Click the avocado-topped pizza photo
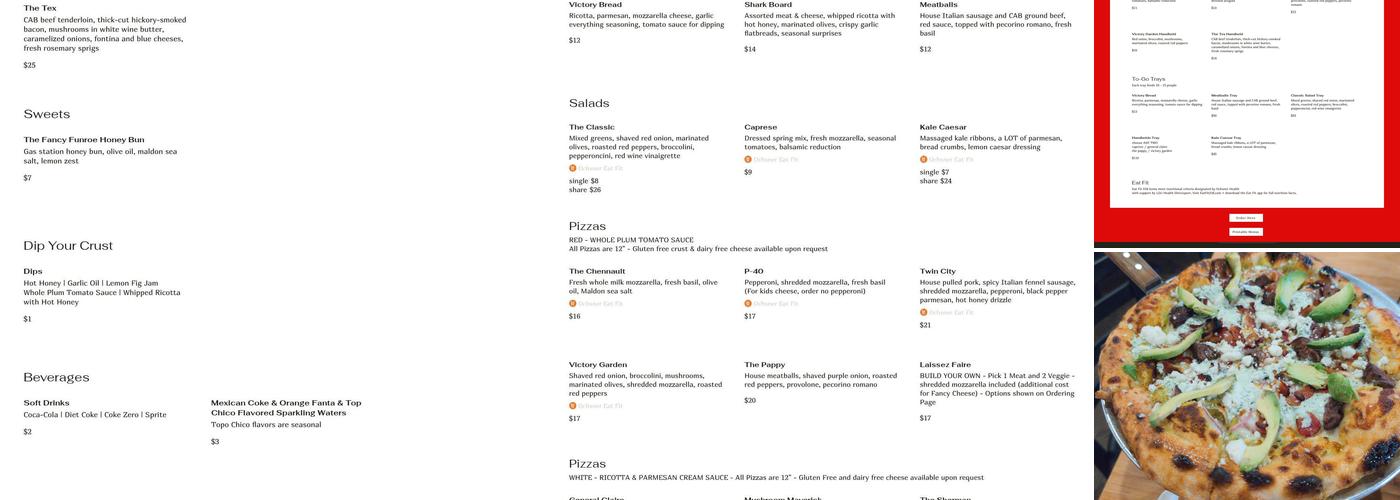This screenshot has width=1400, height=500. (x=1246, y=375)
